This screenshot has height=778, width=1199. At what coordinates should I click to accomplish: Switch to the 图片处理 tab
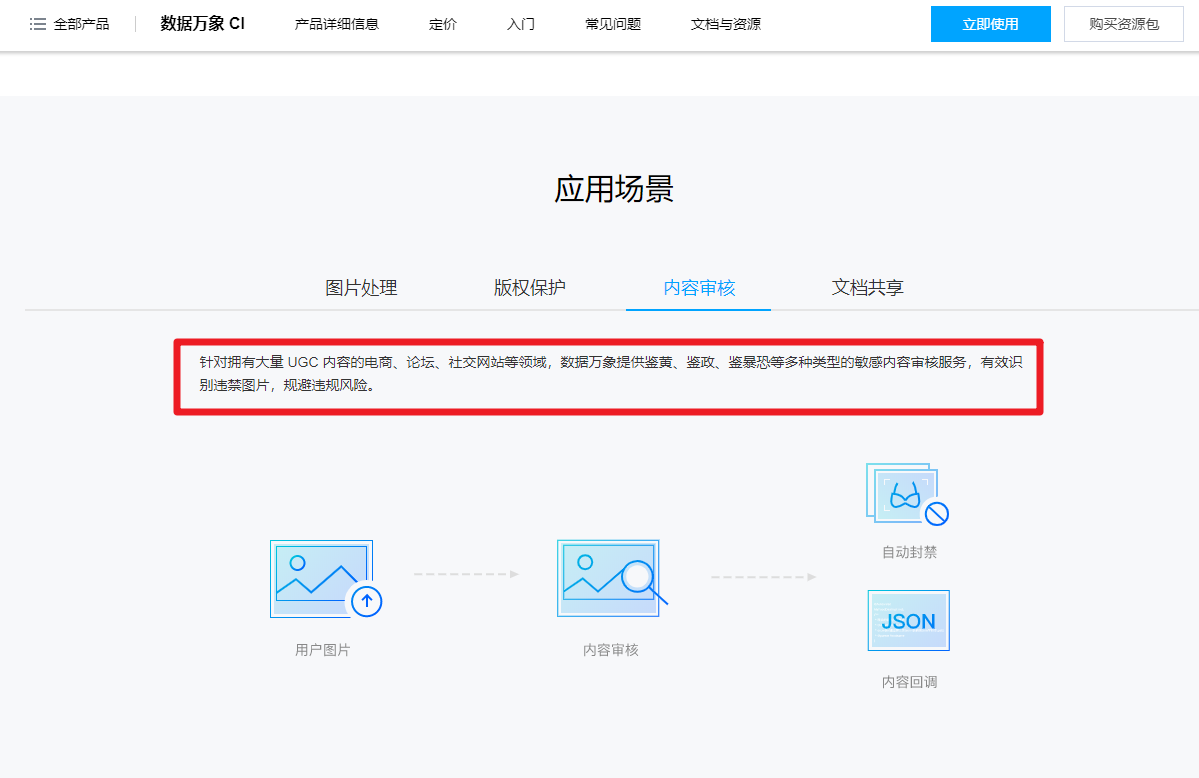click(x=362, y=288)
